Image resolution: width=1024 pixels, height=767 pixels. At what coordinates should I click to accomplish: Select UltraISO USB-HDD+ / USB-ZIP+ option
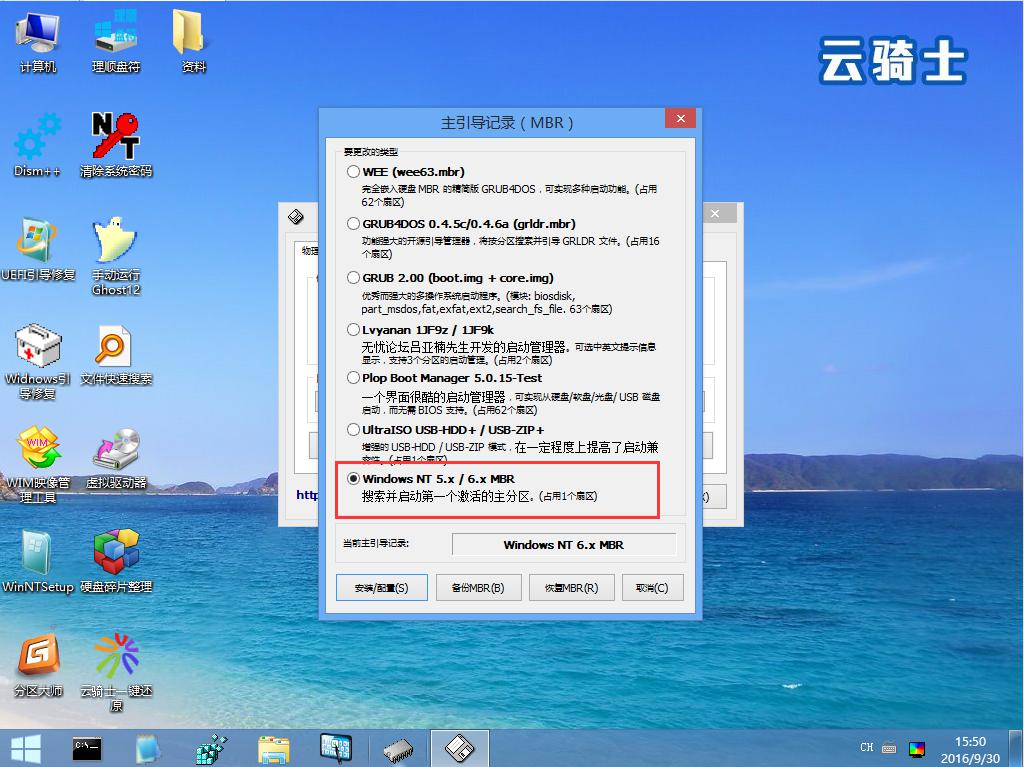[x=354, y=429]
